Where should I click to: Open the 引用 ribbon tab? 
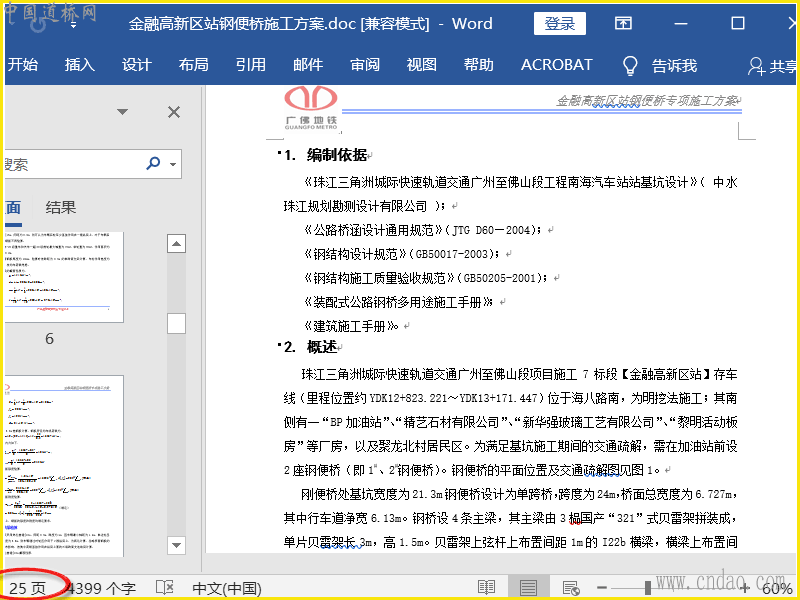pos(251,65)
